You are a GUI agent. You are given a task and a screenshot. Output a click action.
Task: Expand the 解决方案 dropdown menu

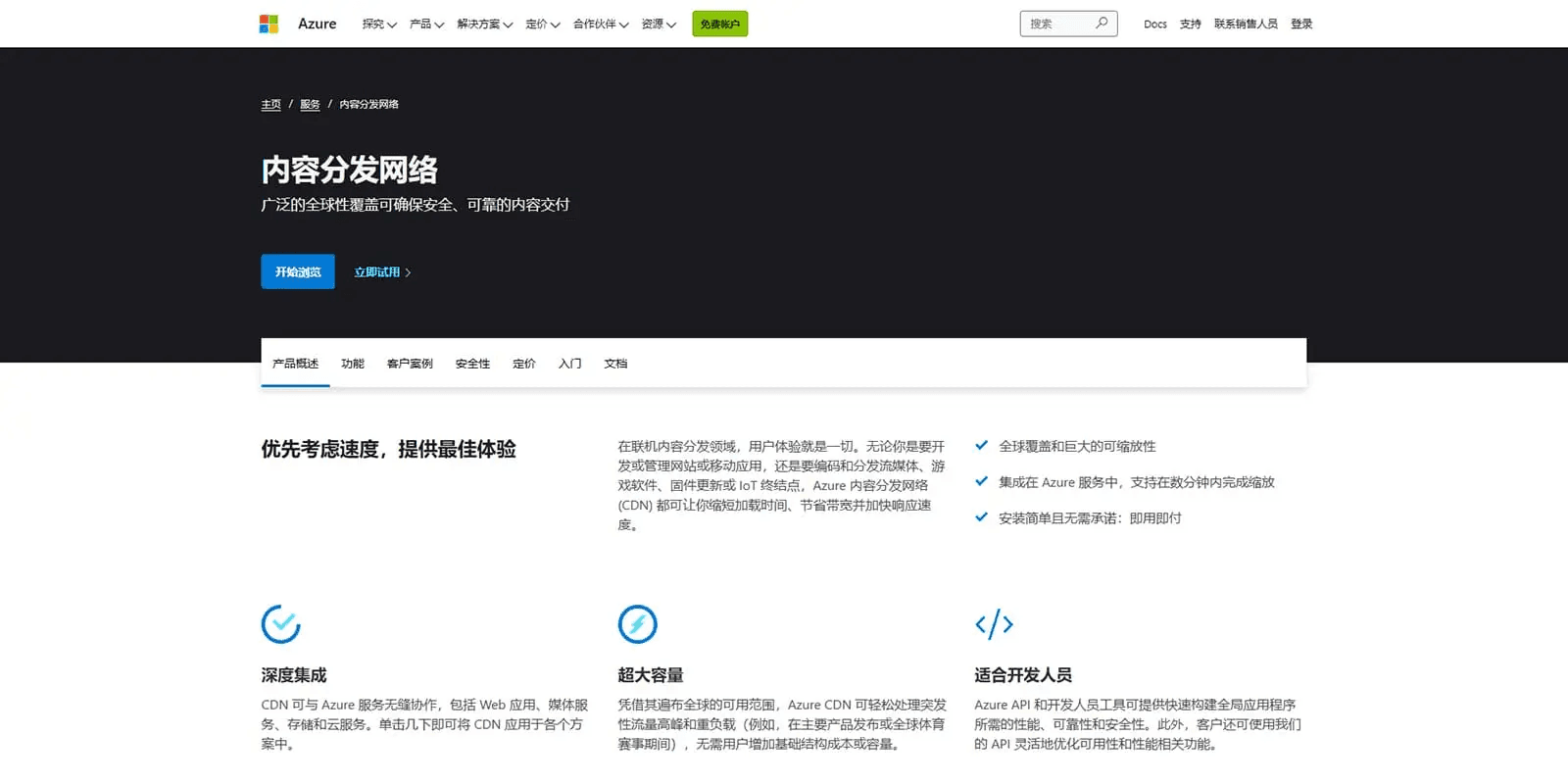point(484,24)
